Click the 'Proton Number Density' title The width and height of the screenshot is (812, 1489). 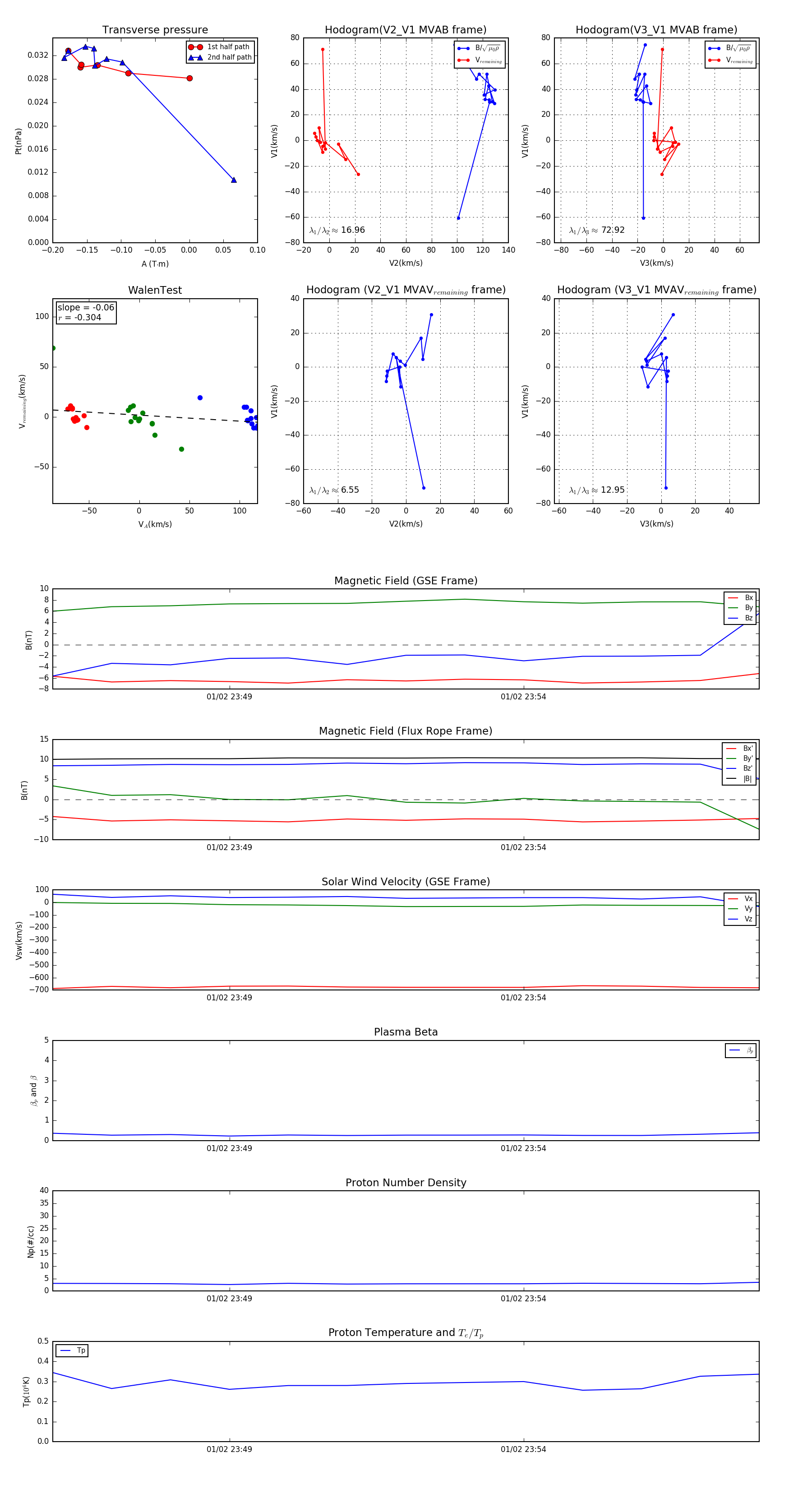point(406,1183)
